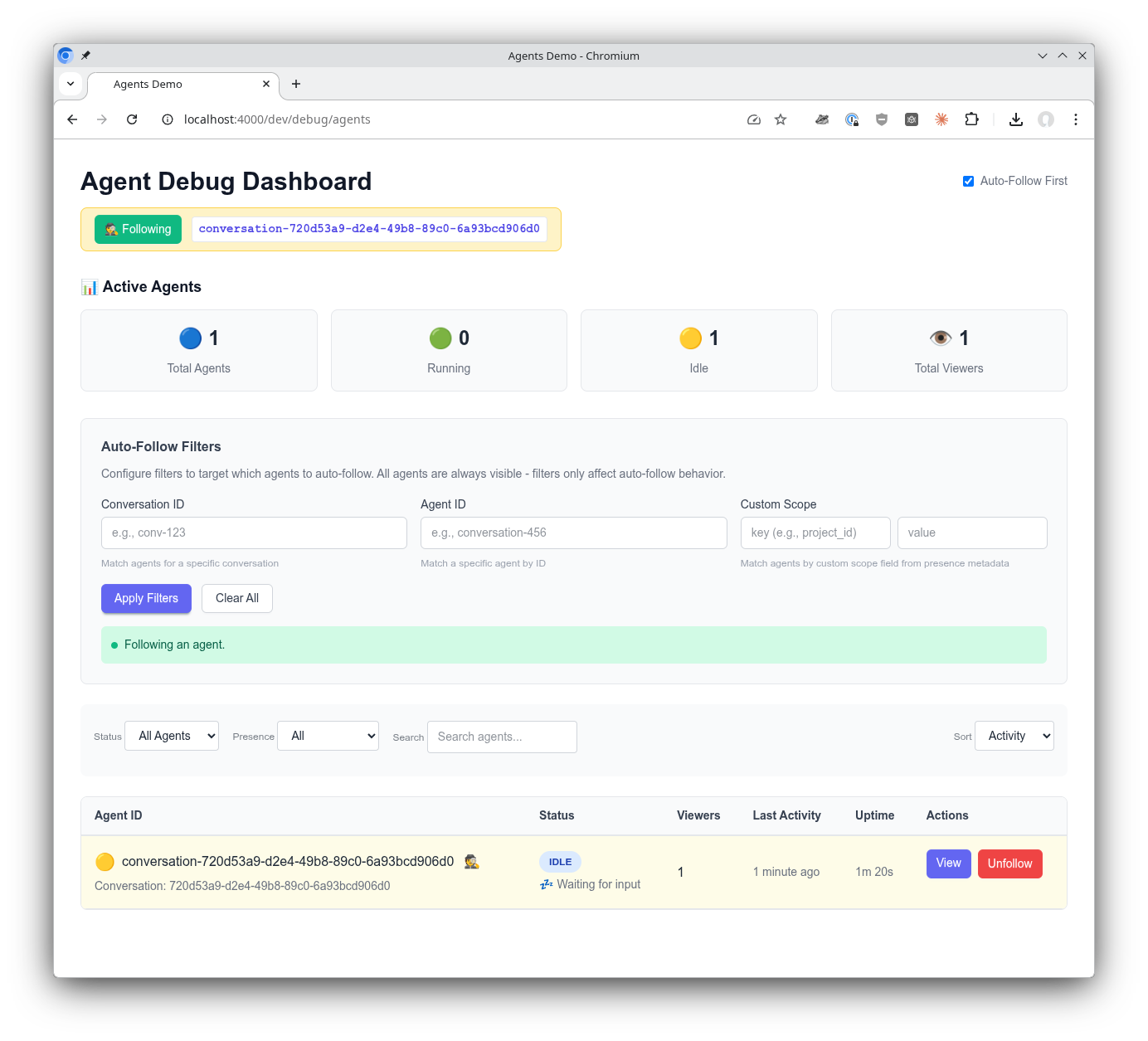Click the Agent ID column header
Image resolution: width=1148 pixels, height=1041 pixels.
[x=119, y=815]
